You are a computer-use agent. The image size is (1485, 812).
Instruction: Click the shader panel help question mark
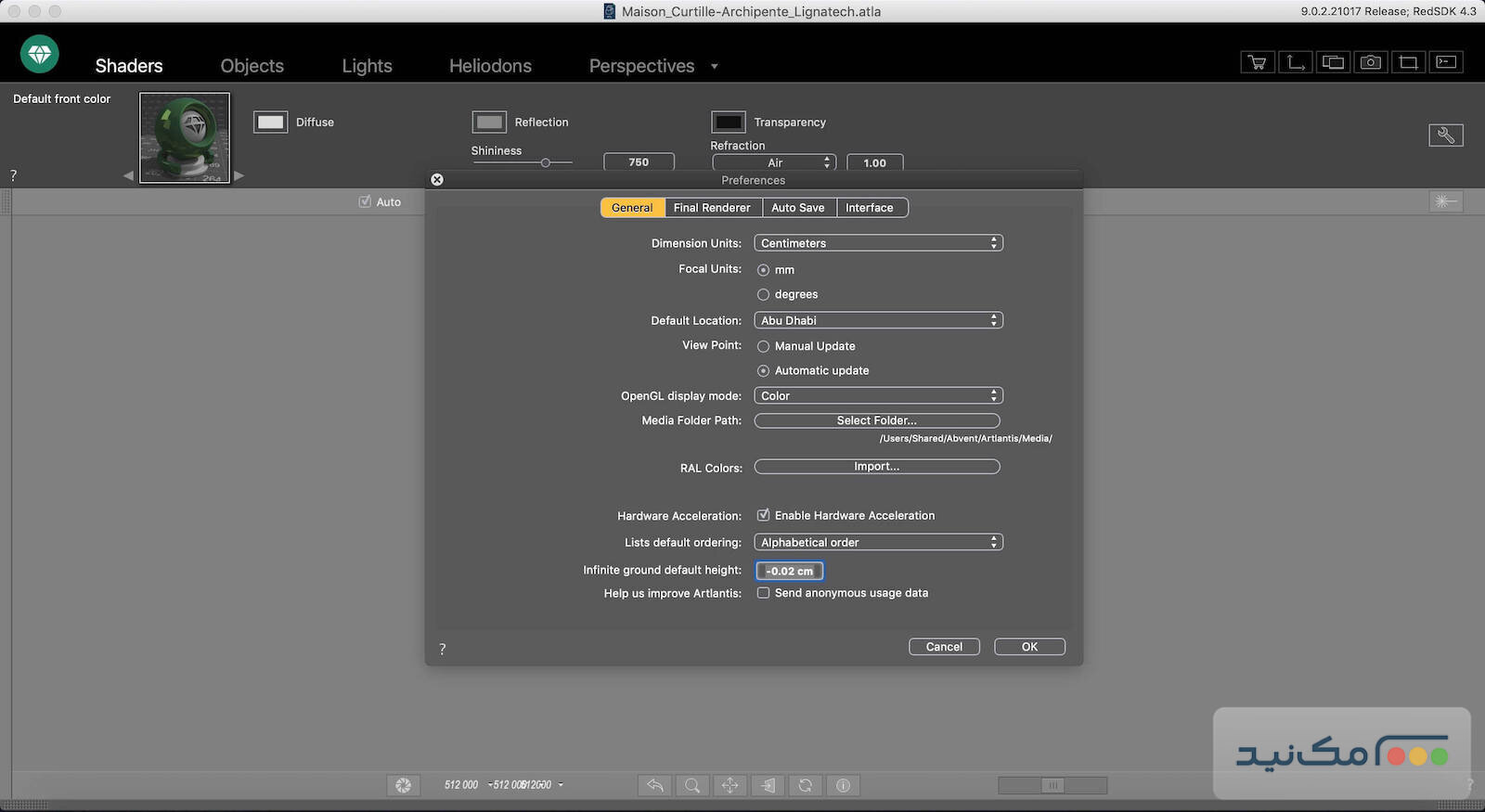13,175
